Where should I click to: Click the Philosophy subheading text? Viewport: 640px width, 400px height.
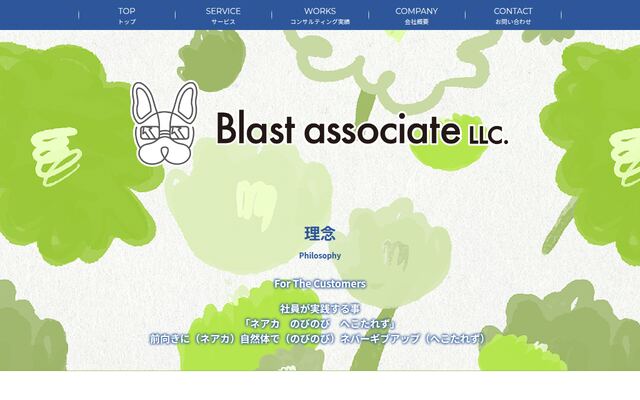pyautogui.click(x=320, y=256)
